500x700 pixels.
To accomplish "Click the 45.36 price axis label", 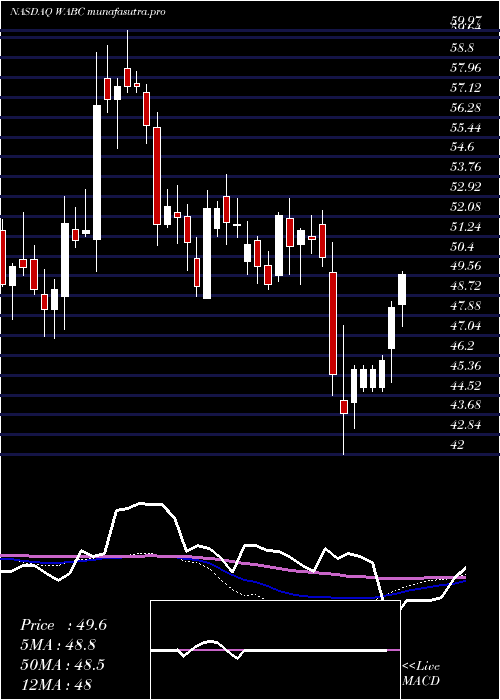I will point(466,366).
